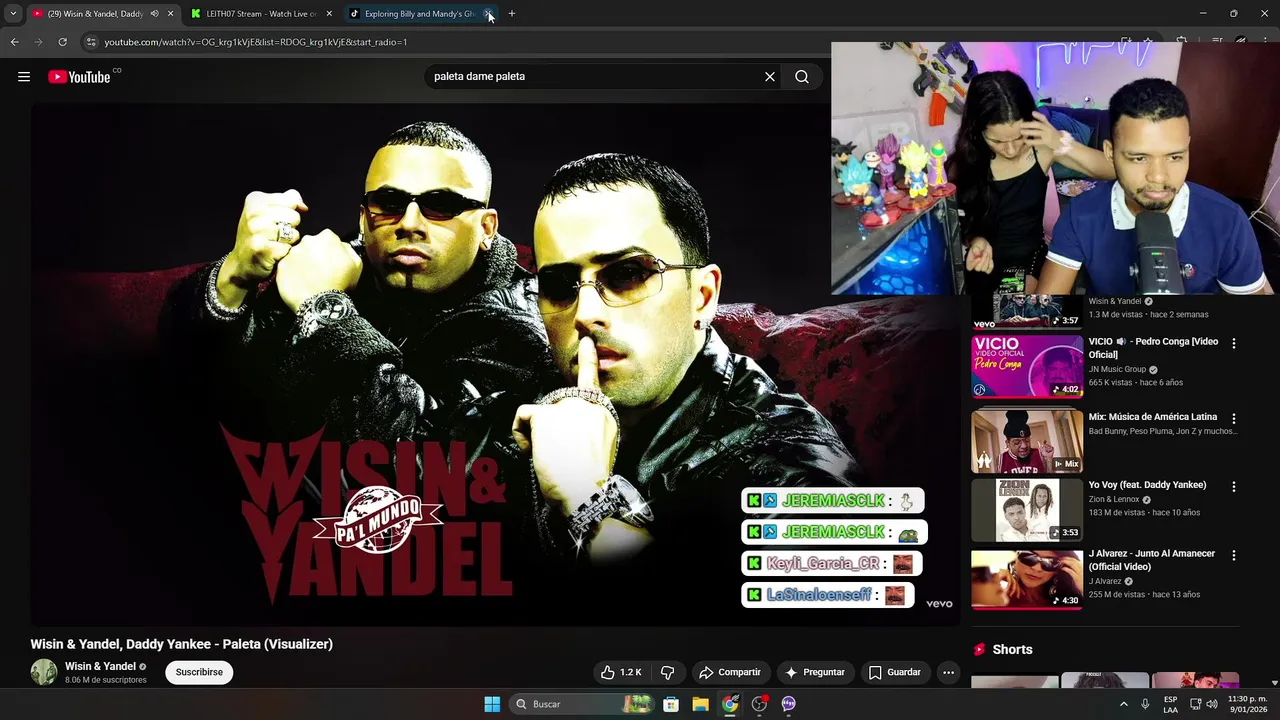Click the microphone tray icon

1145,704
